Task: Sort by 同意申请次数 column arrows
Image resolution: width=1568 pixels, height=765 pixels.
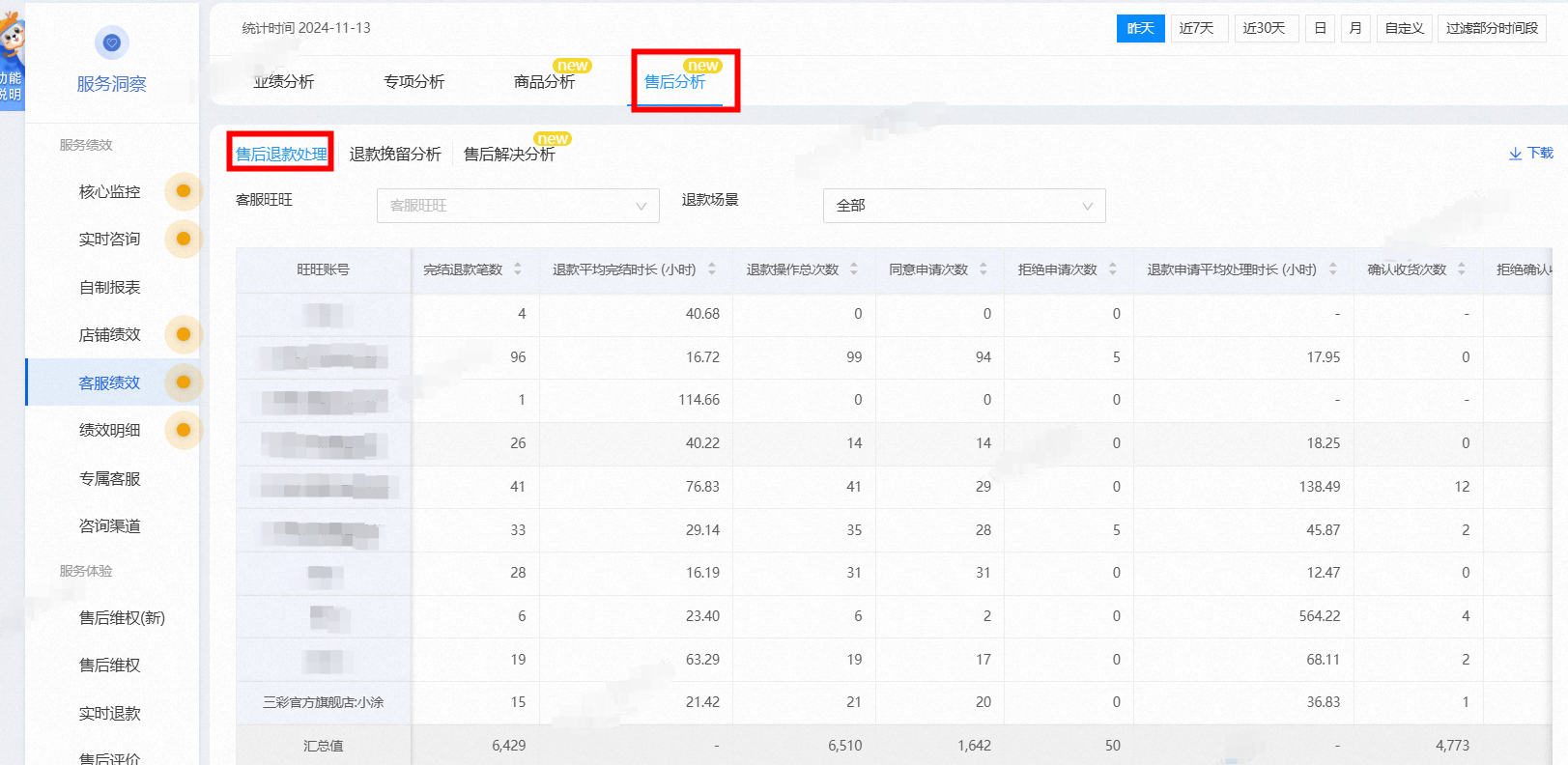Action: [x=984, y=269]
